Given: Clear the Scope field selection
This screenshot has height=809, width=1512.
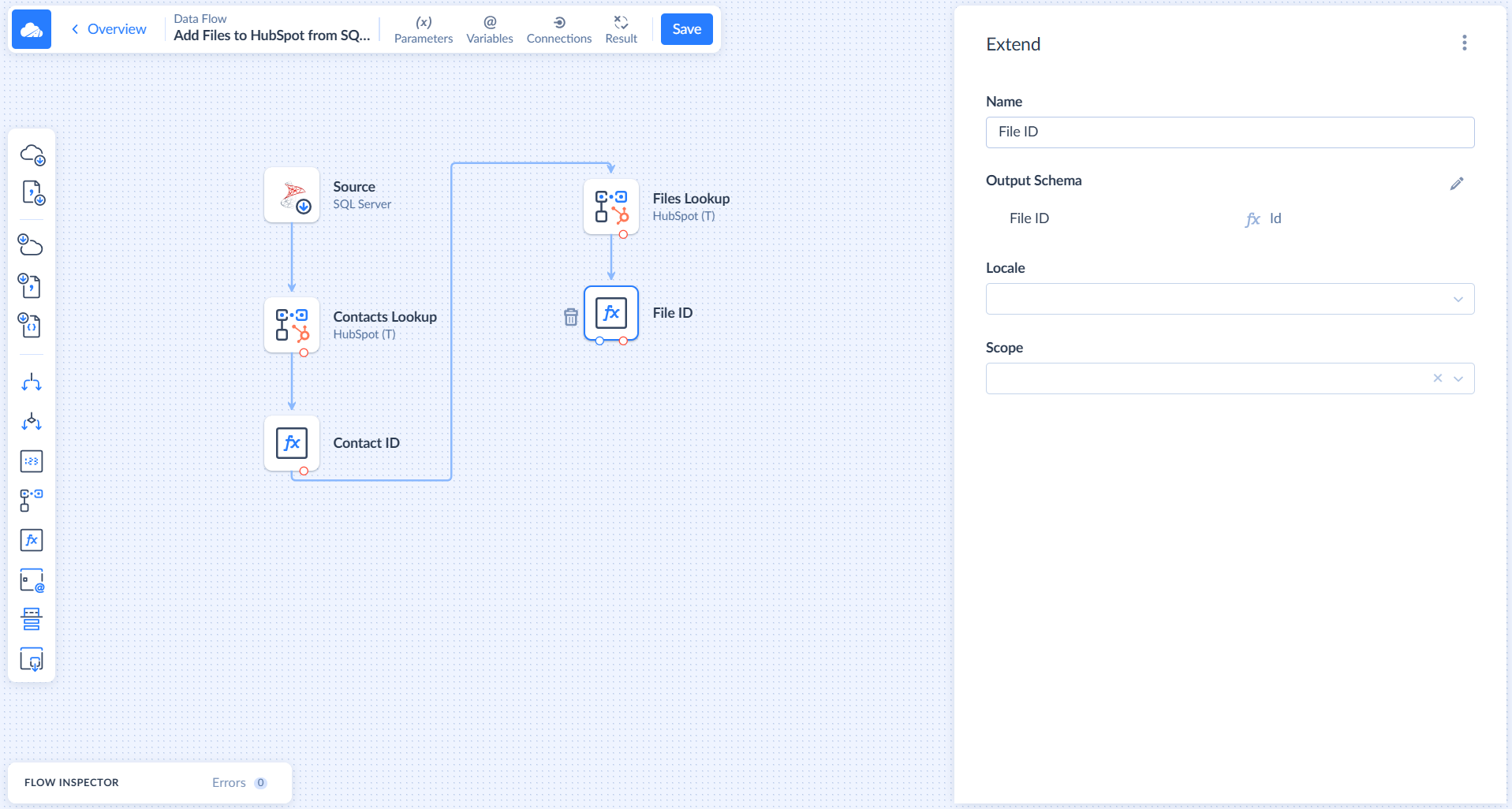Looking at the screenshot, I should (1437, 378).
